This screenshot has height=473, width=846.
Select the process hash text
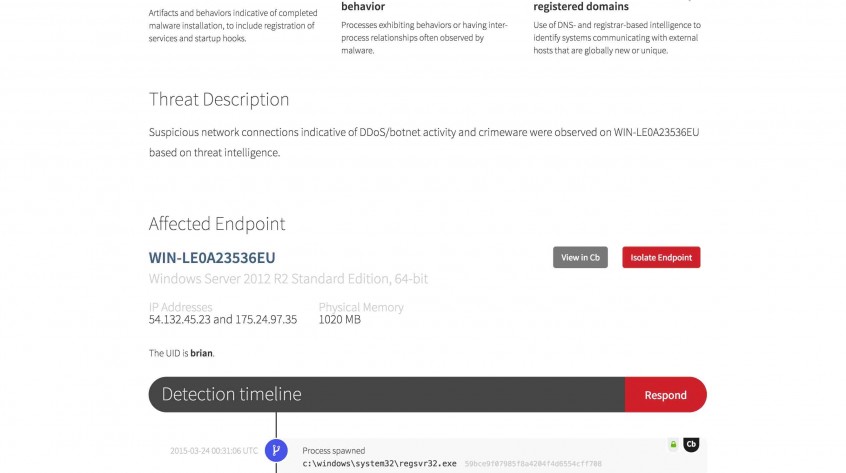click(532, 464)
